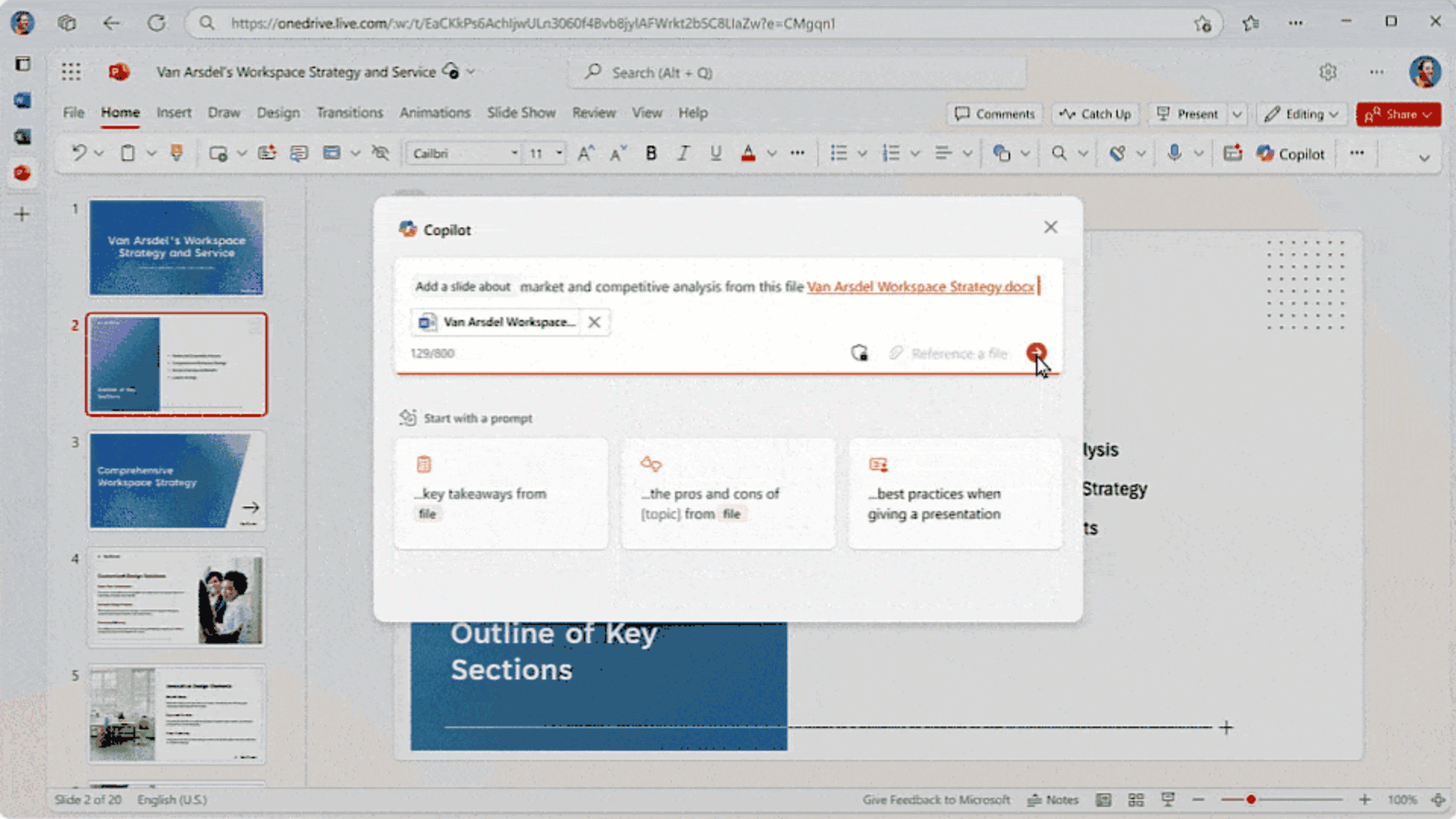
Task: Toggle Italic formatting
Action: point(683,153)
